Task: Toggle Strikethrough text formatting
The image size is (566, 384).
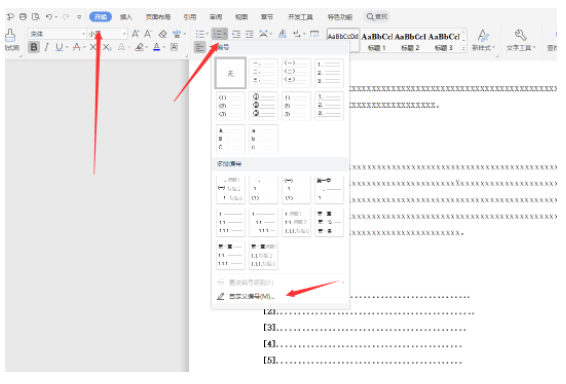Action: click(77, 47)
